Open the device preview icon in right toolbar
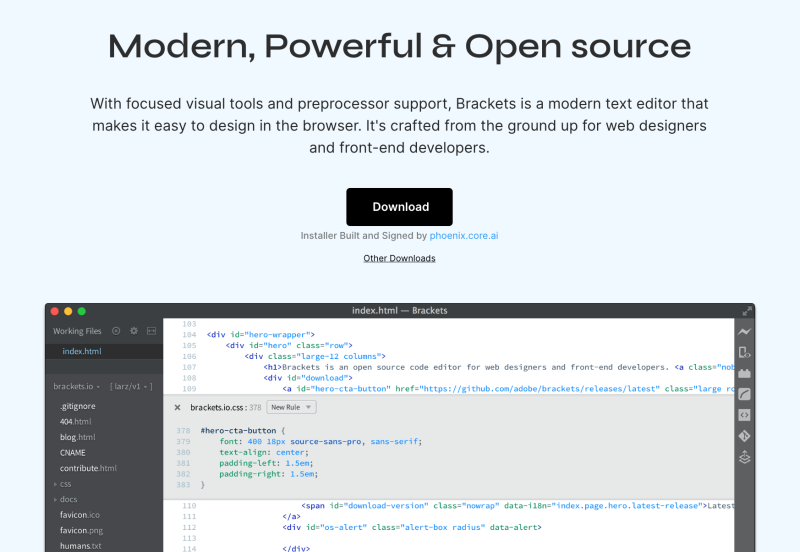The height and width of the screenshot is (552, 800). (x=744, y=352)
